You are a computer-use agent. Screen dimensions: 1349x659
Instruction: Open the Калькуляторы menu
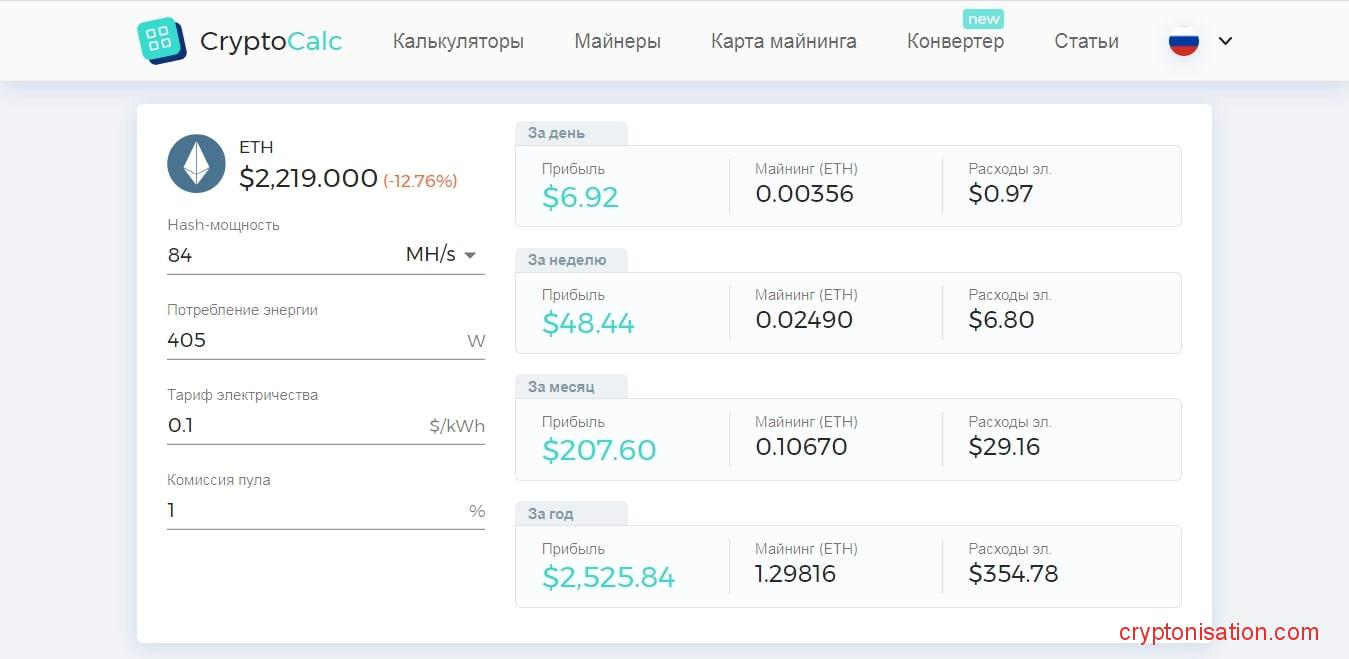pyautogui.click(x=458, y=41)
